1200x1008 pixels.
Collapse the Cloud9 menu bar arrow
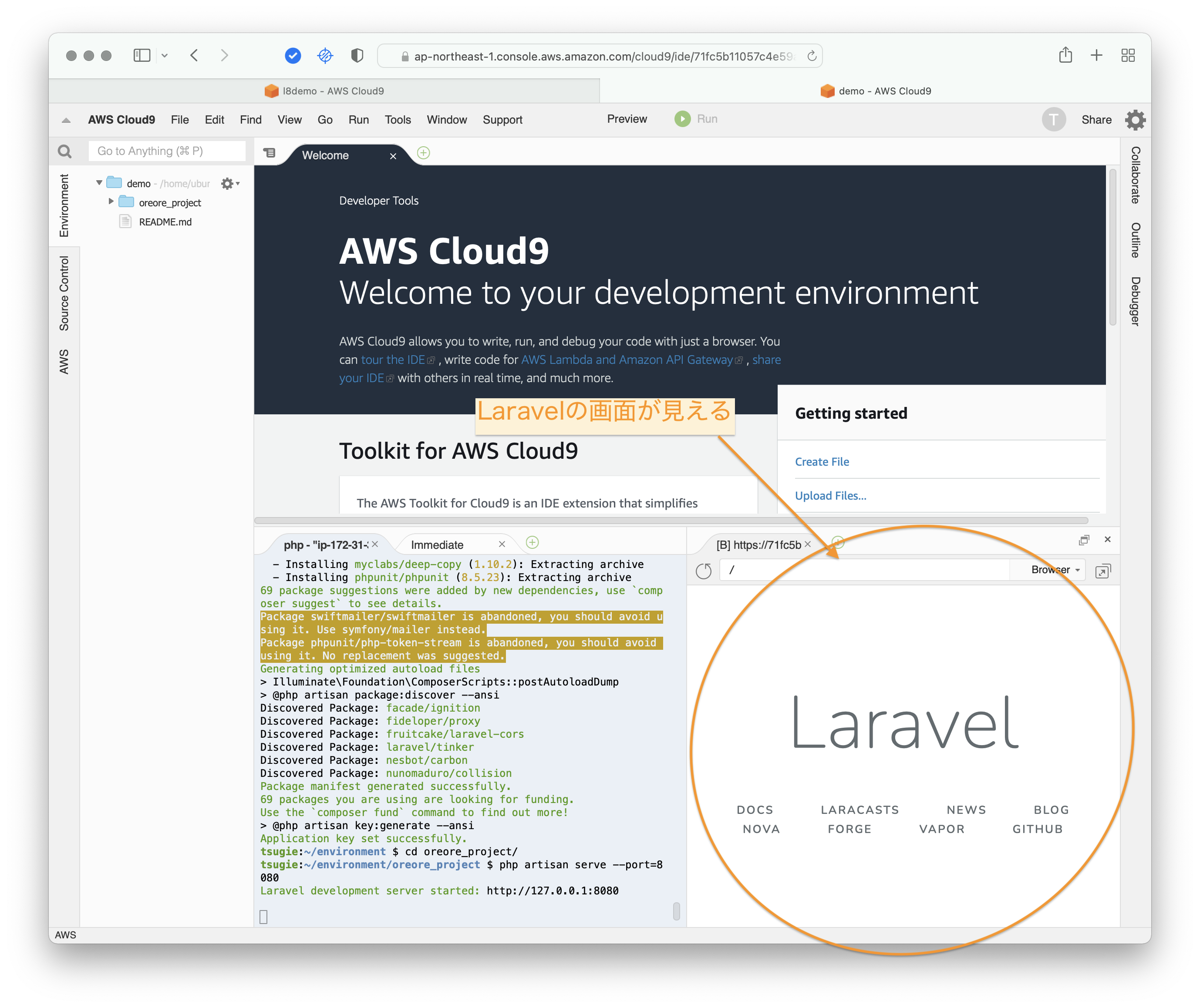[x=66, y=121]
